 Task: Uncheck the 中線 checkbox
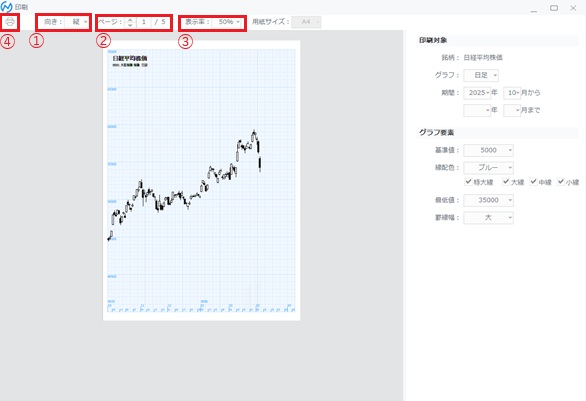[x=533, y=182]
